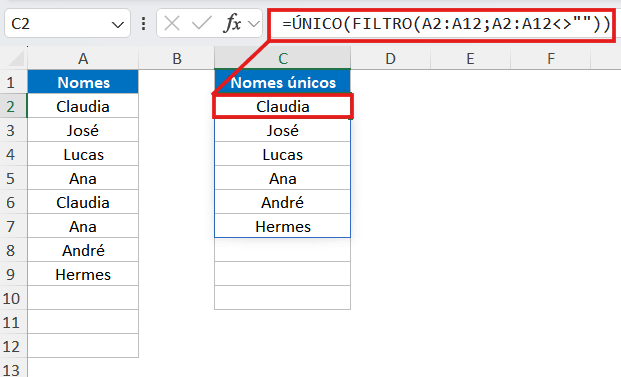
Task: Click the Enter checkmark formula button
Action: pyautogui.click(x=202, y=24)
